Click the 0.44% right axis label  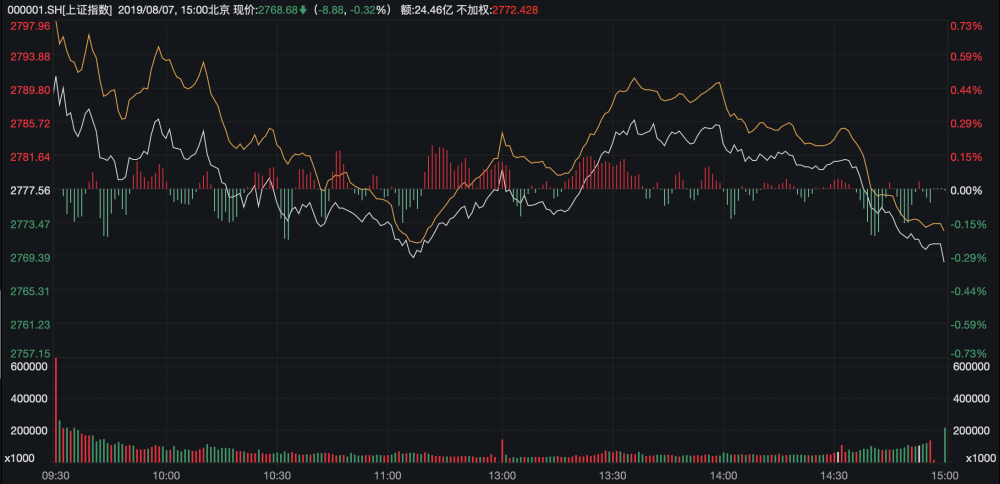[x=966, y=90]
